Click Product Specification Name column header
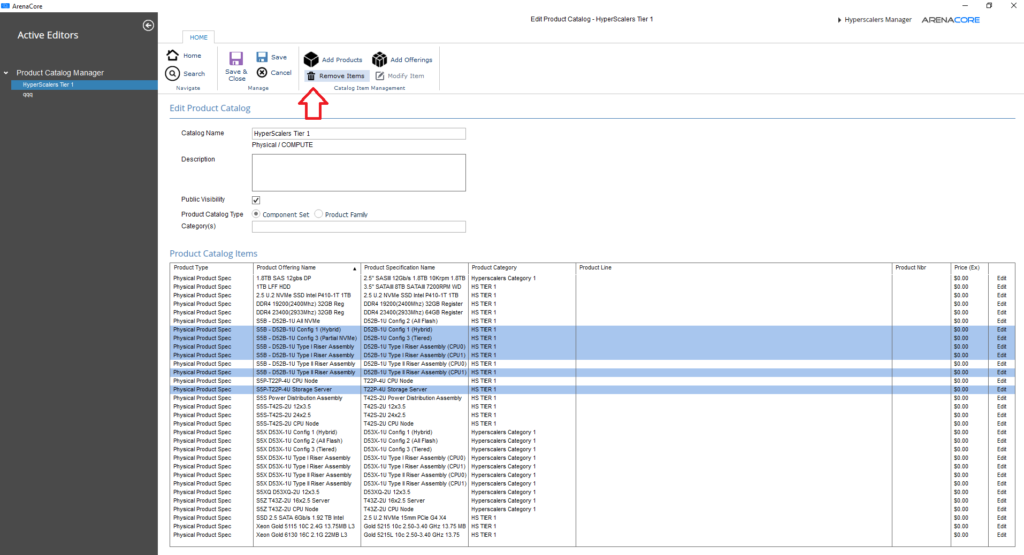The image size is (1024, 555). (x=414, y=268)
